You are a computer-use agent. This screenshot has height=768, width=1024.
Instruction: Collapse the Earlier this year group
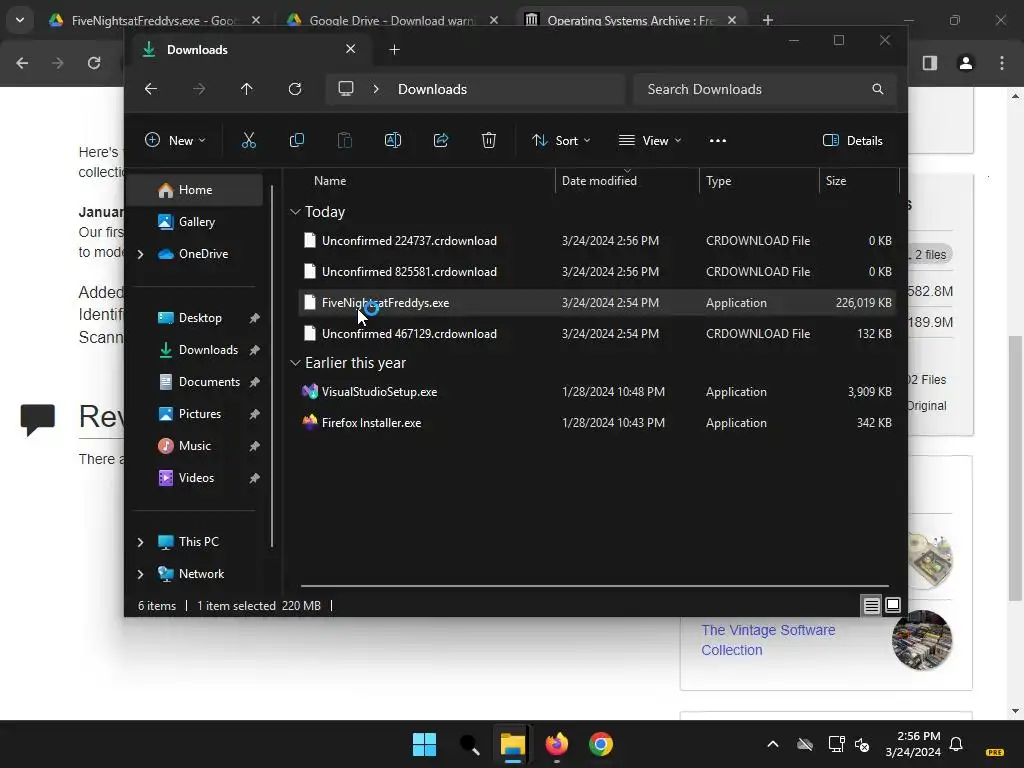point(295,362)
